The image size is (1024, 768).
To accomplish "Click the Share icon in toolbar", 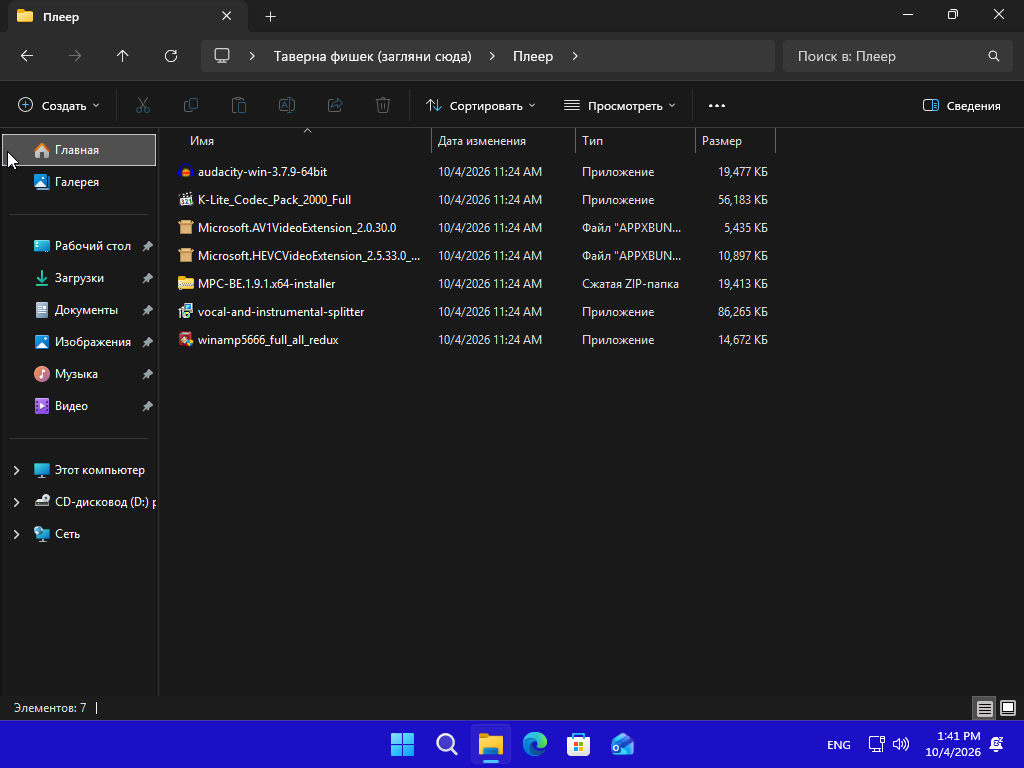I will point(335,105).
